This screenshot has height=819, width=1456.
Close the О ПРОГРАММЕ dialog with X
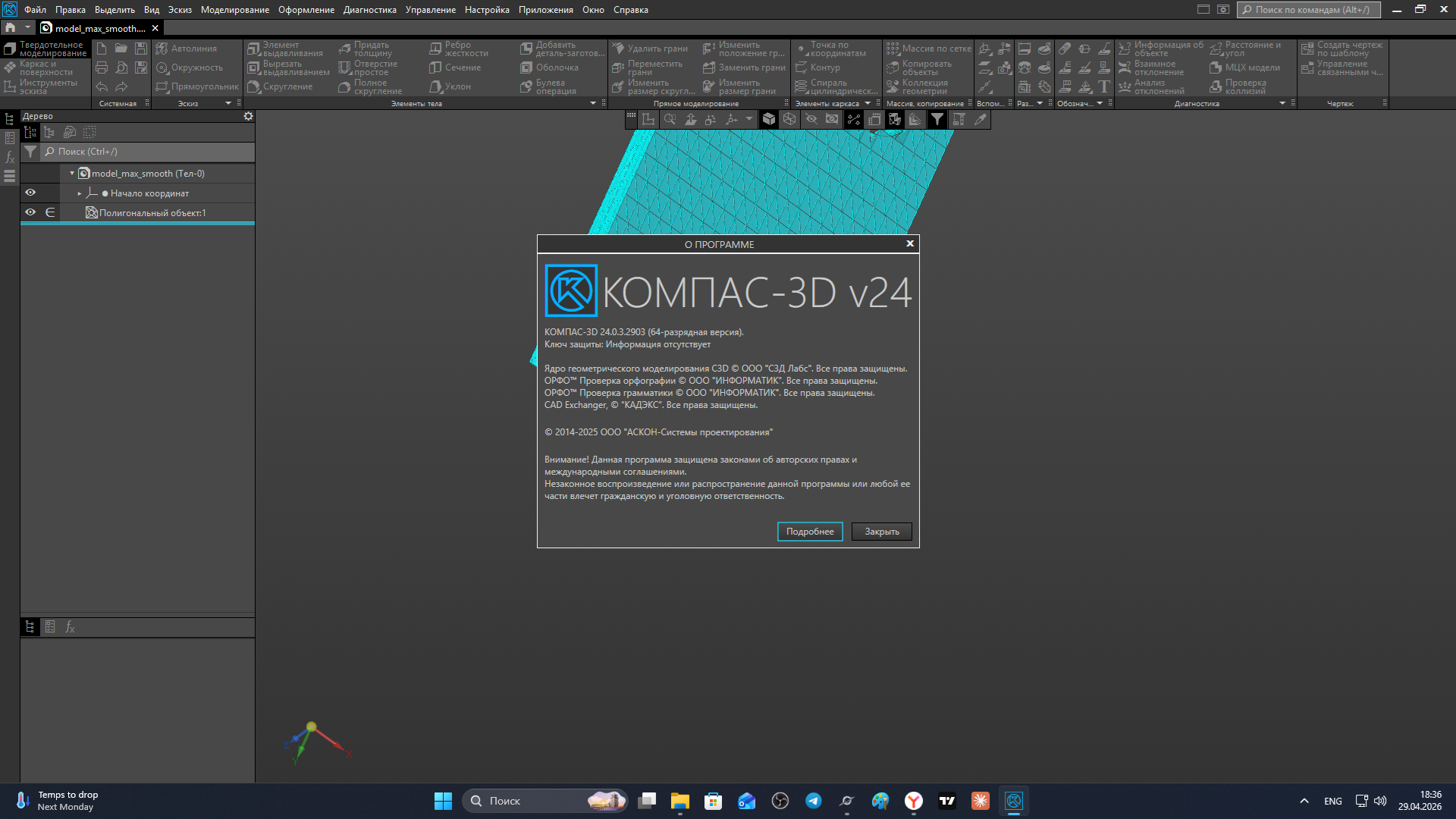910,243
